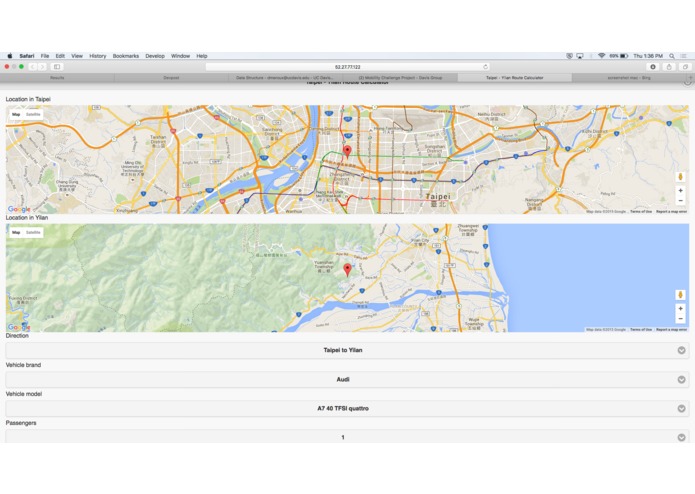The image size is (695, 494).
Task: Show Safari downloads icon
Action: pos(653,66)
